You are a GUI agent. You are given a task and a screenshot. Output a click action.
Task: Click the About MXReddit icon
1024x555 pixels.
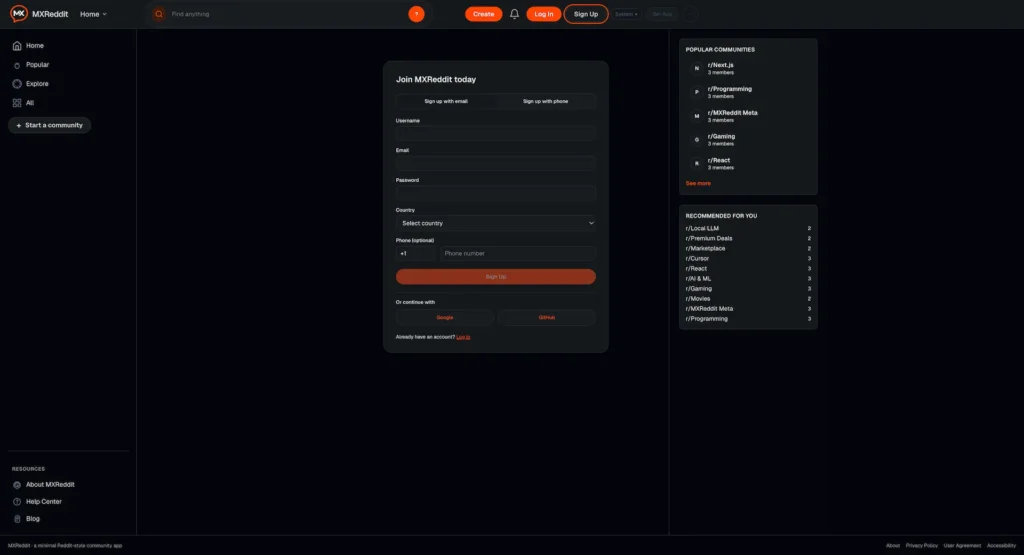pyautogui.click(x=17, y=484)
